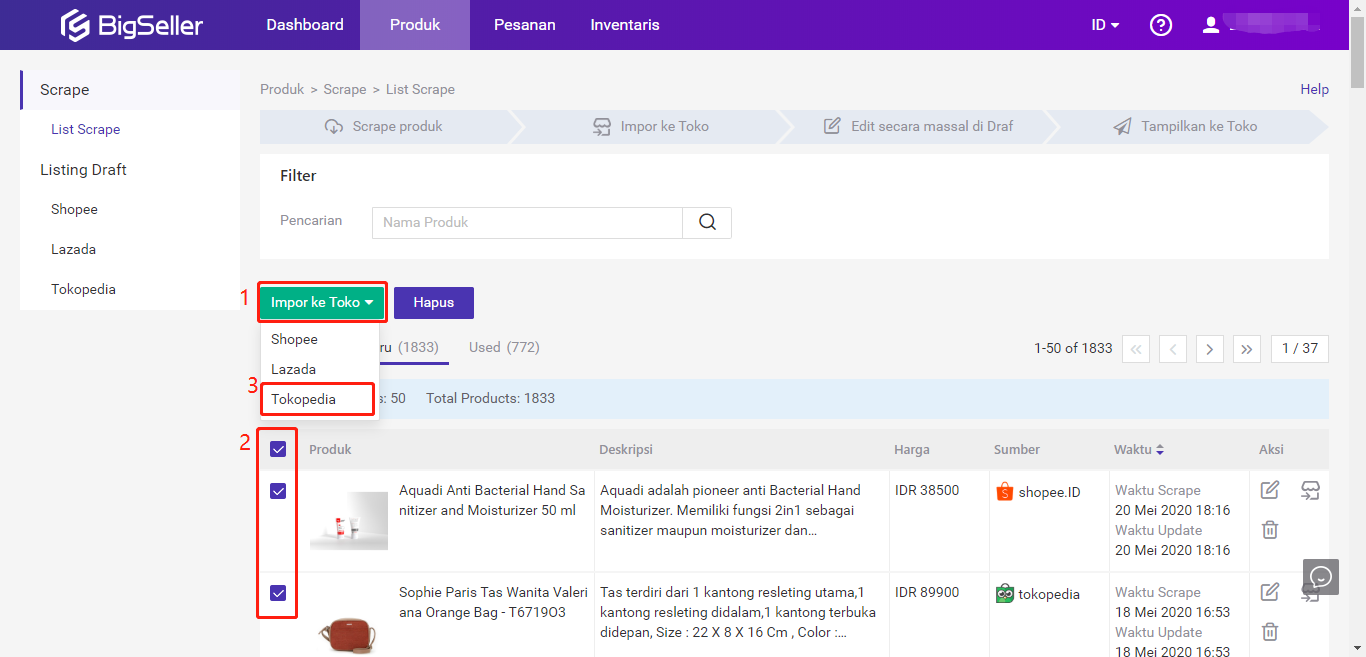Click the Scrape produk step

(x=384, y=127)
